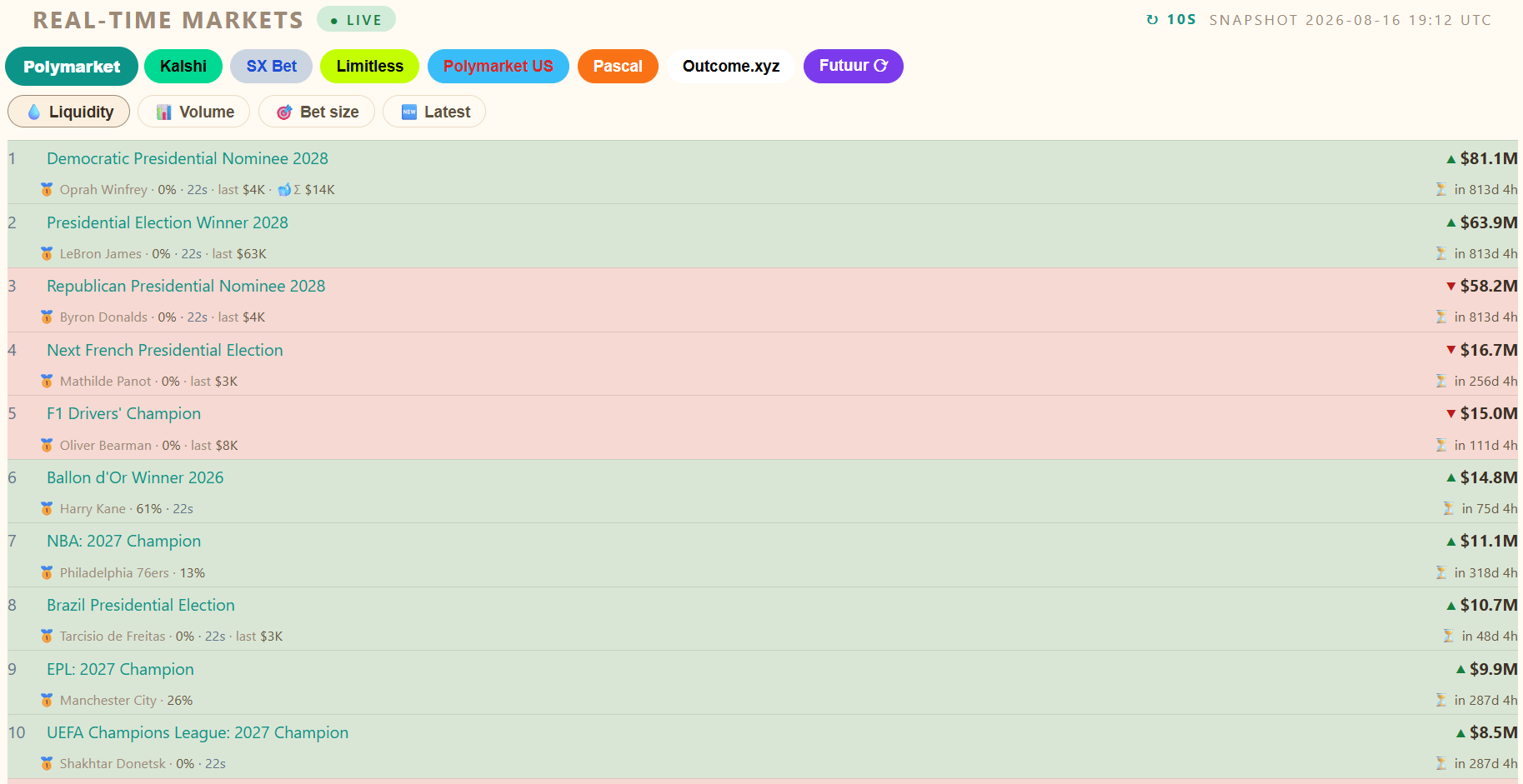Click up arrow beside $9.9M
Screen dimensions: 1523x784
coord(1460,669)
